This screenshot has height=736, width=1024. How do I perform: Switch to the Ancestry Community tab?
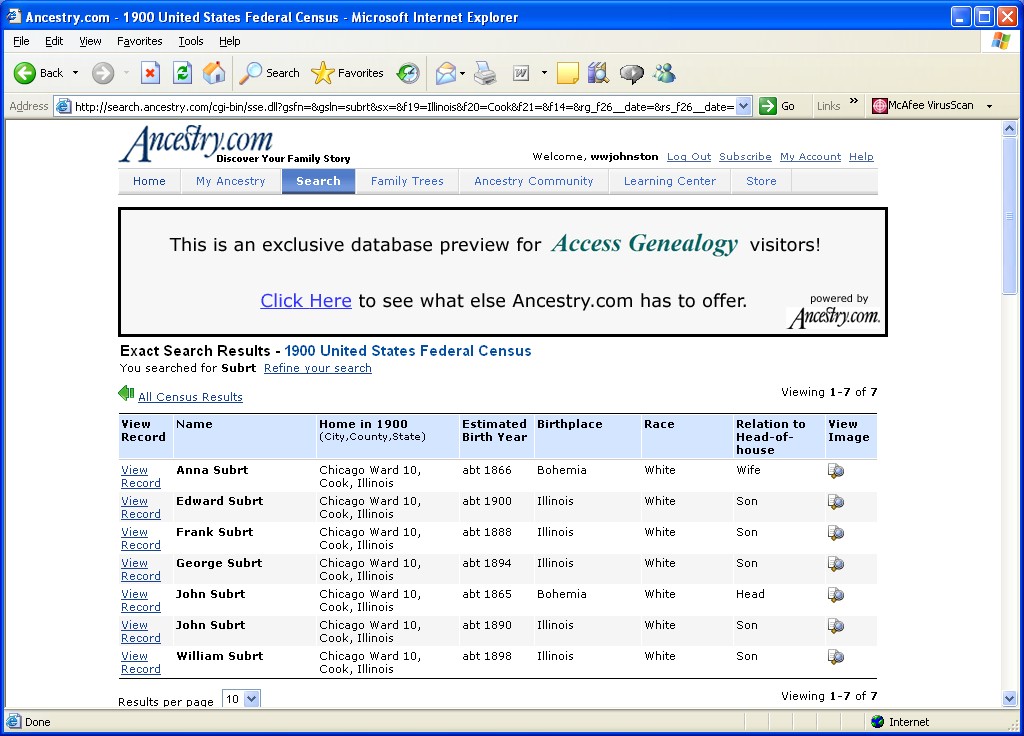pyautogui.click(x=534, y=182)
